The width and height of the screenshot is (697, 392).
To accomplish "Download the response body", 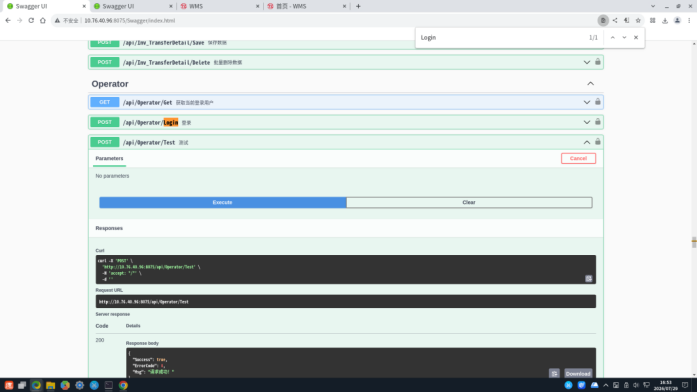I will (x=578, y=373).
